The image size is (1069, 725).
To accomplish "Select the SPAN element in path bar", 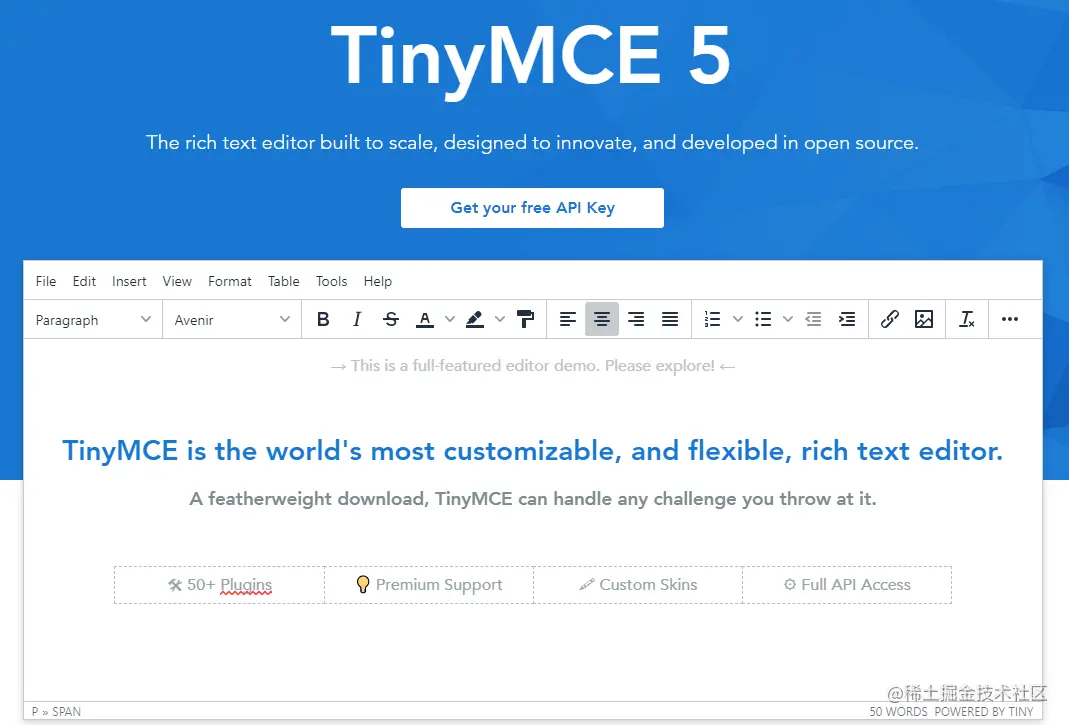I will click(66, 711).
